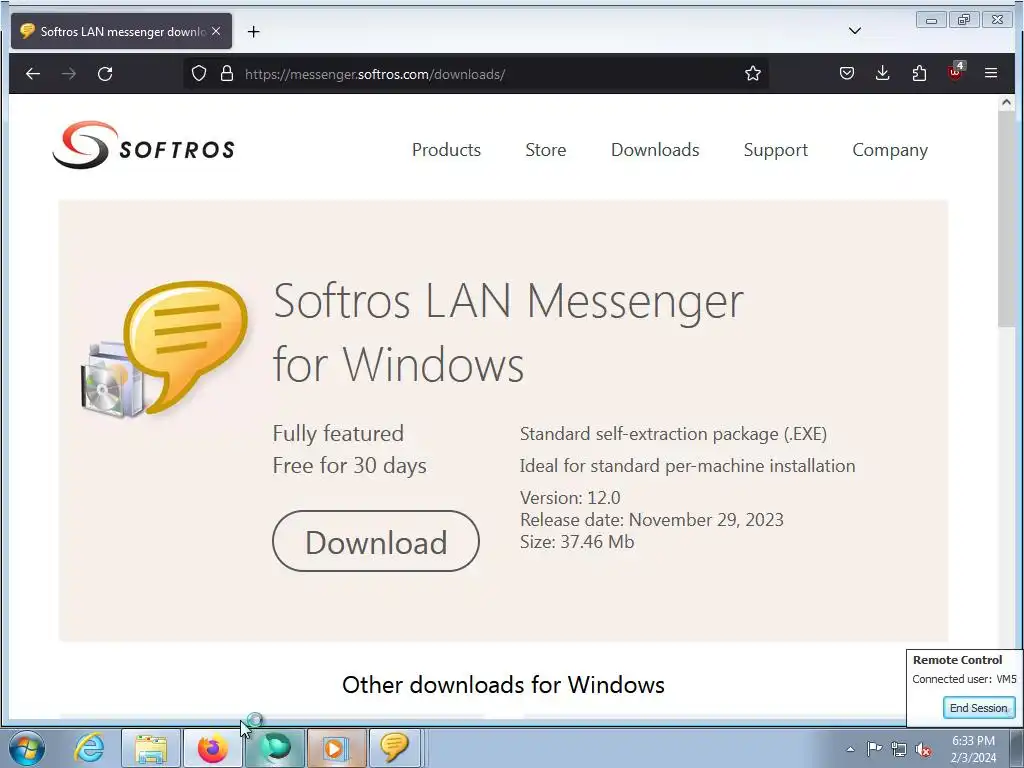
Task: Click 'Standard self-extraction package (.EXE)' text
Action: click(673, 434)
